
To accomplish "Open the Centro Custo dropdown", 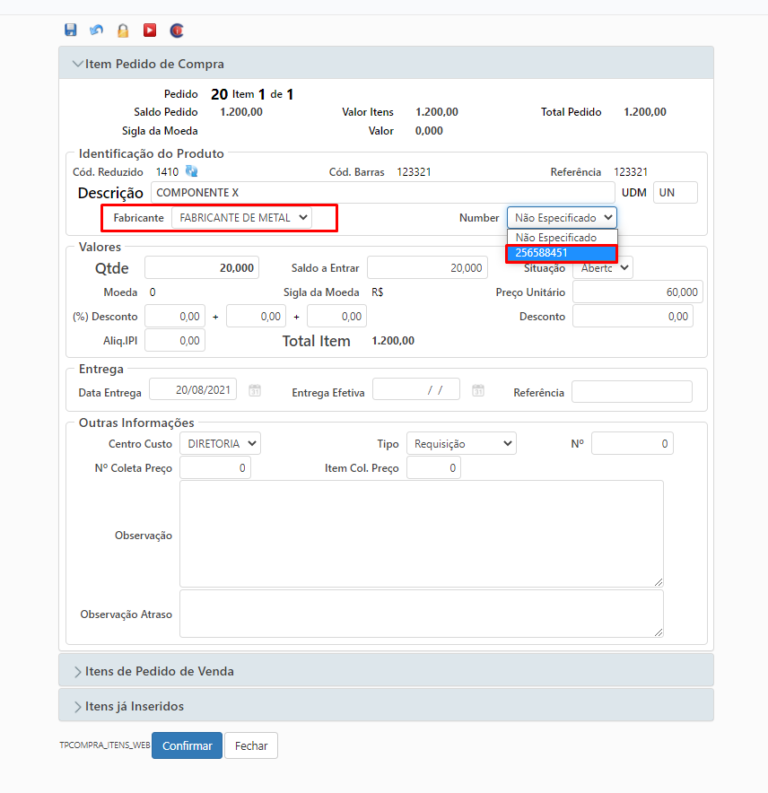I will click(x=219, y=443).
